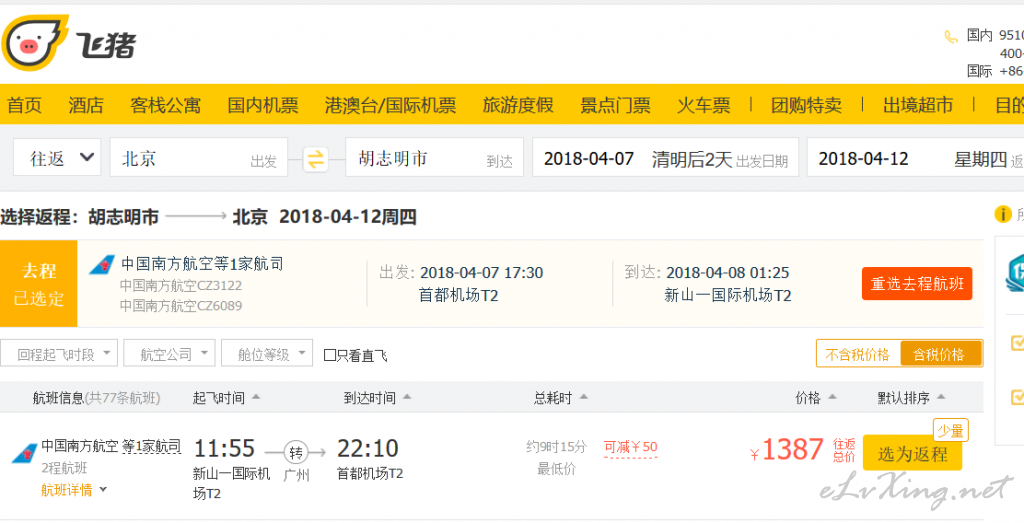Open the 航空公司 airline filter dropdown
Viewport: 1024px width, 523px height.
point(168,353)
